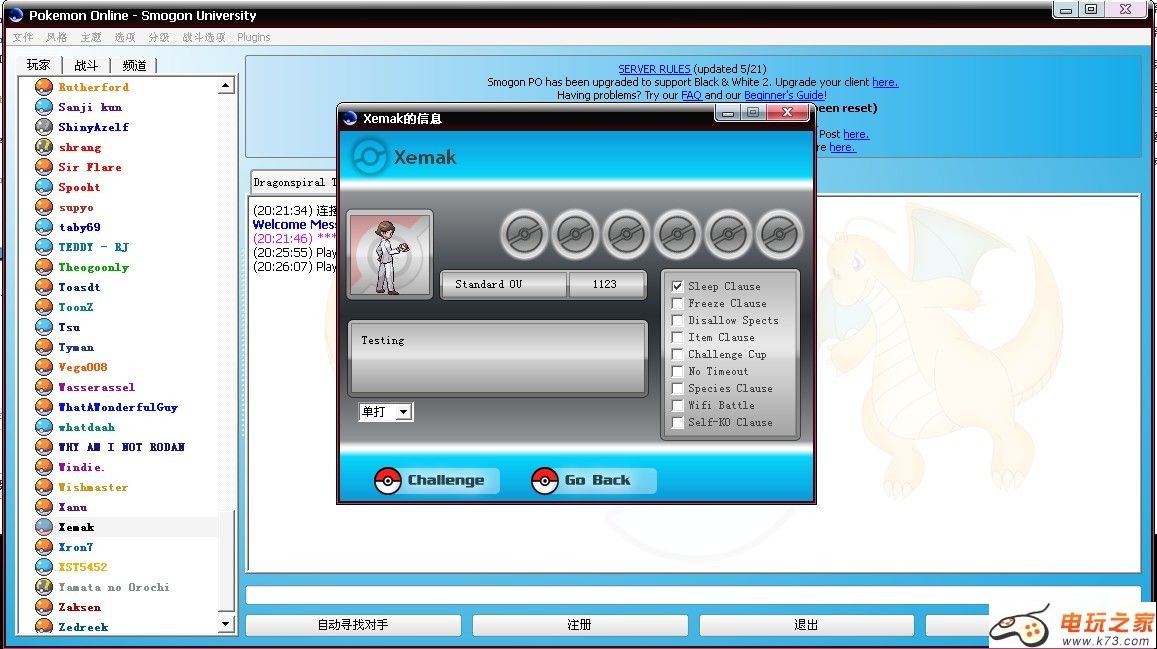Click the player list scrollbar up arrow
Screen dimensions: 1157x649
tap(226, 86)
